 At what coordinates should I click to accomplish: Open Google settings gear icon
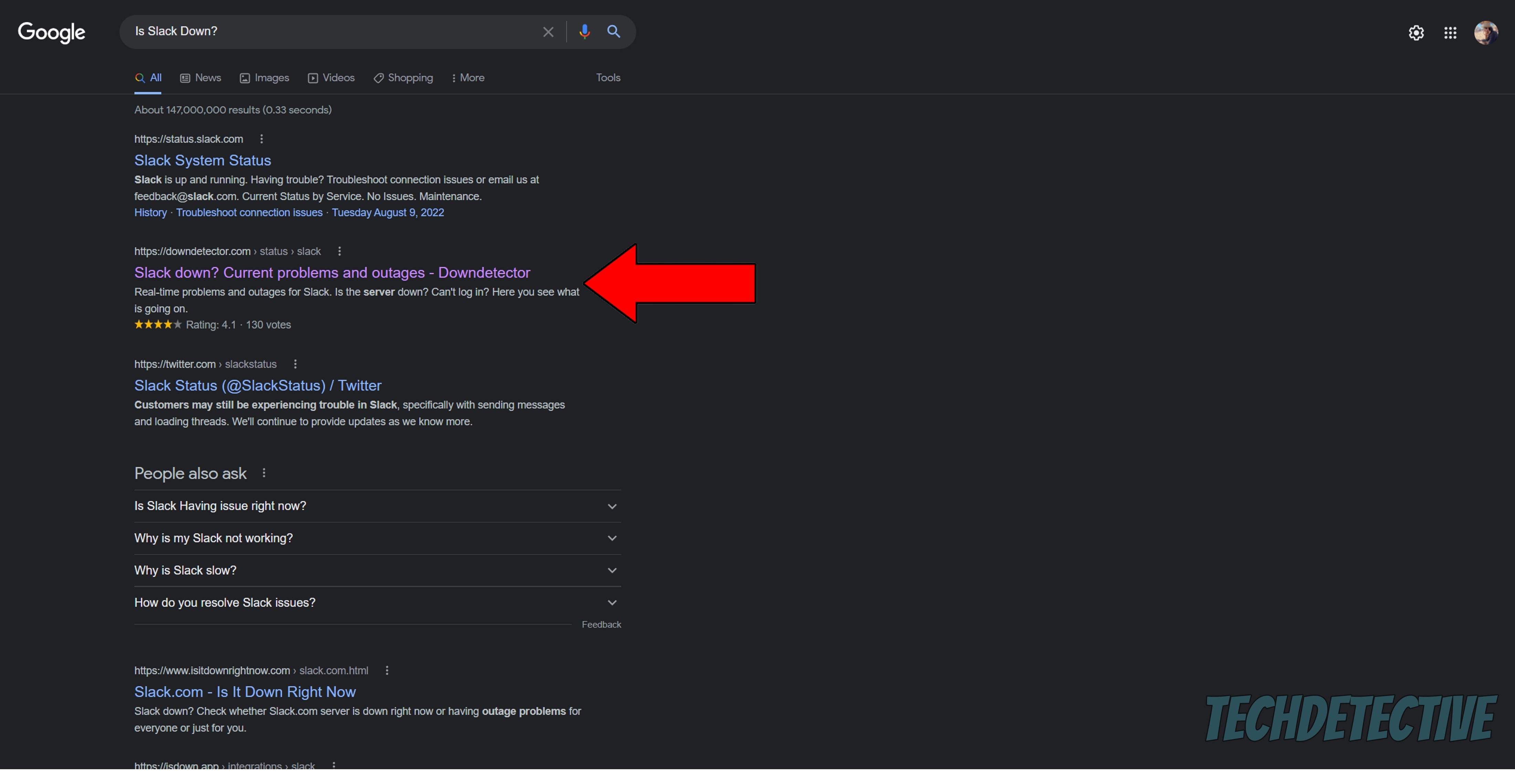pos(1415,33)
